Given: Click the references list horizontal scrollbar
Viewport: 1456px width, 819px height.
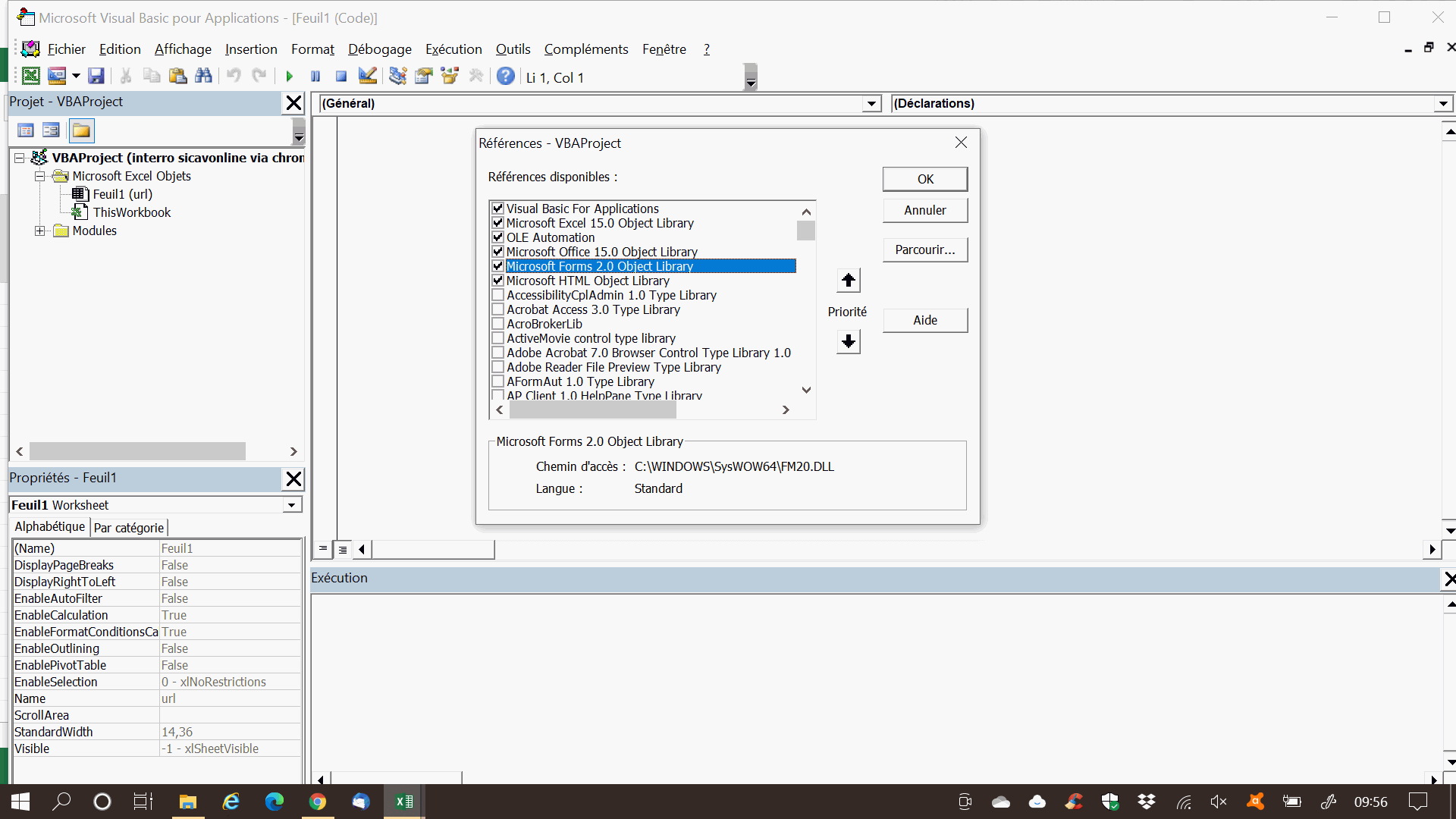Looking at the screenshot, I should [591, 410].
